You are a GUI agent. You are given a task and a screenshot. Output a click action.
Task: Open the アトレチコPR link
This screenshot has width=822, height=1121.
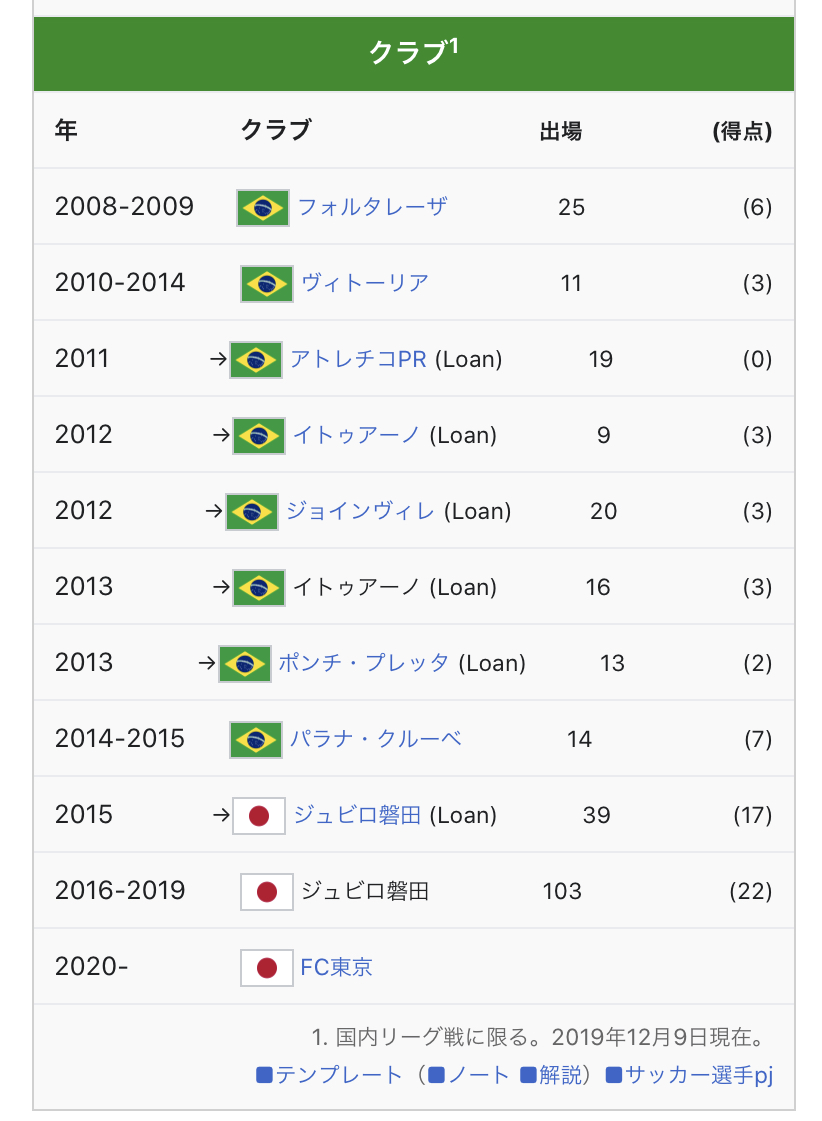[x=358, y=359]
